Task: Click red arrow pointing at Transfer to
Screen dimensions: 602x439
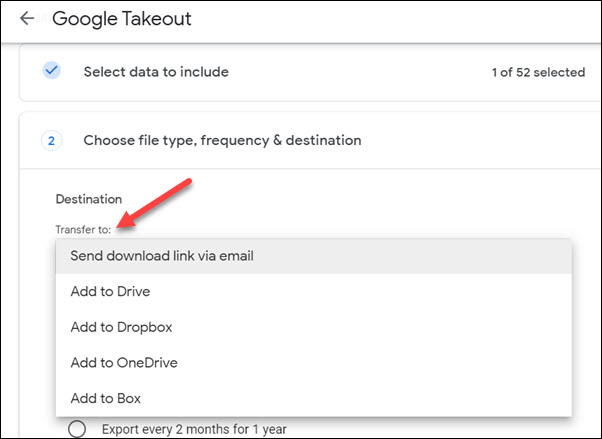Action: point(154,204)
